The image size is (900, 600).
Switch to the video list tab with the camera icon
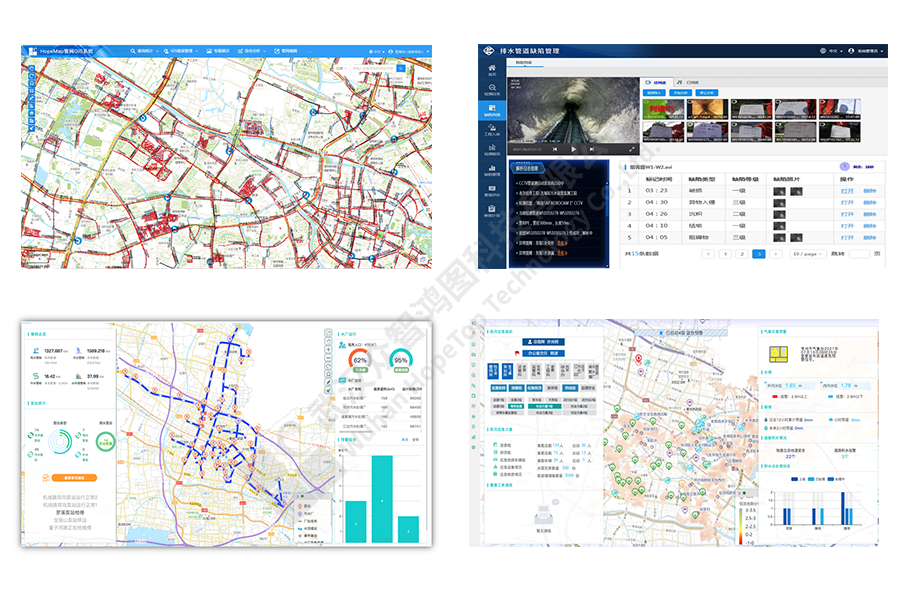[x=655, y=83]
